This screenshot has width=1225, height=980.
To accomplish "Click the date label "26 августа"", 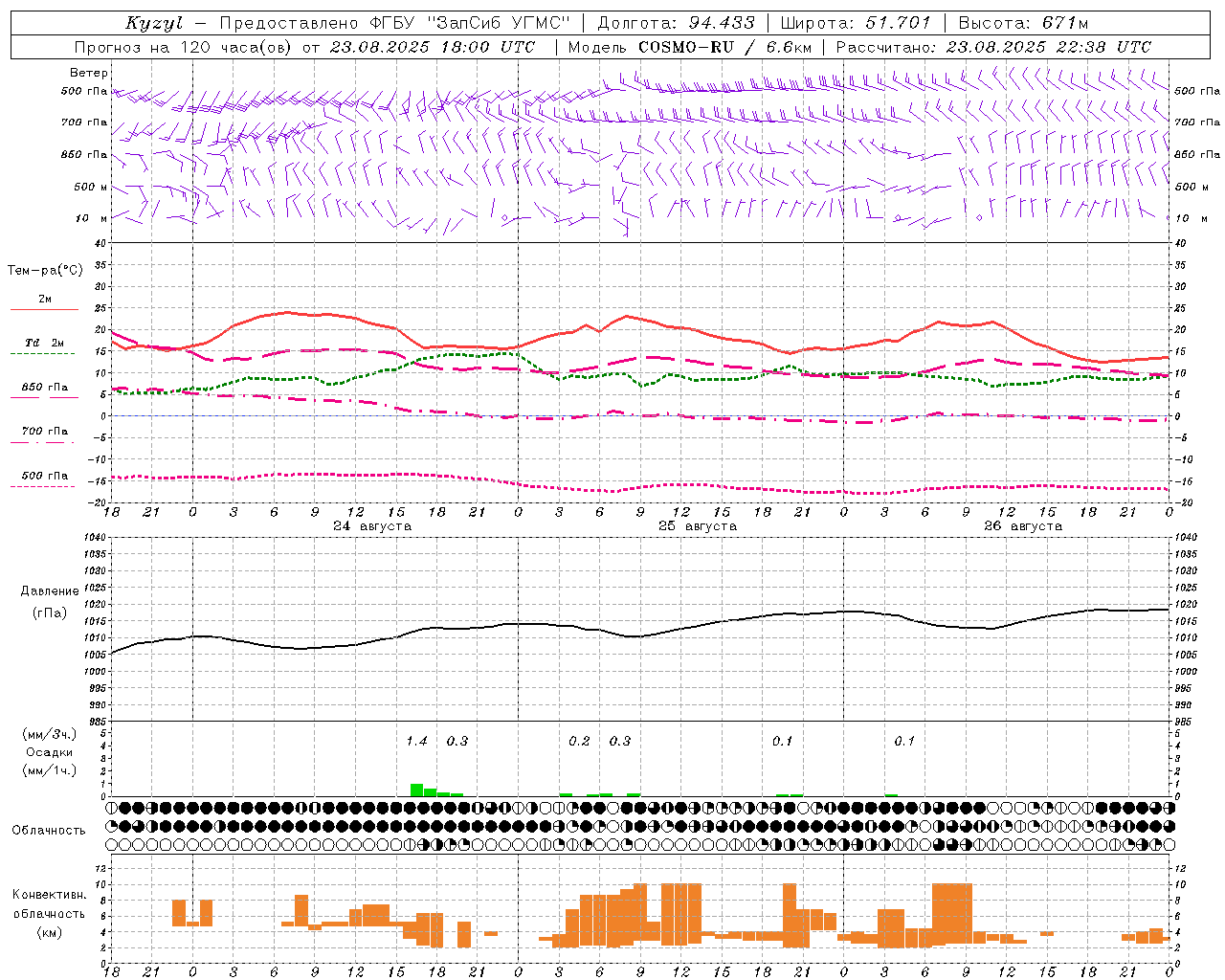I will click(x=1023, y=526).
